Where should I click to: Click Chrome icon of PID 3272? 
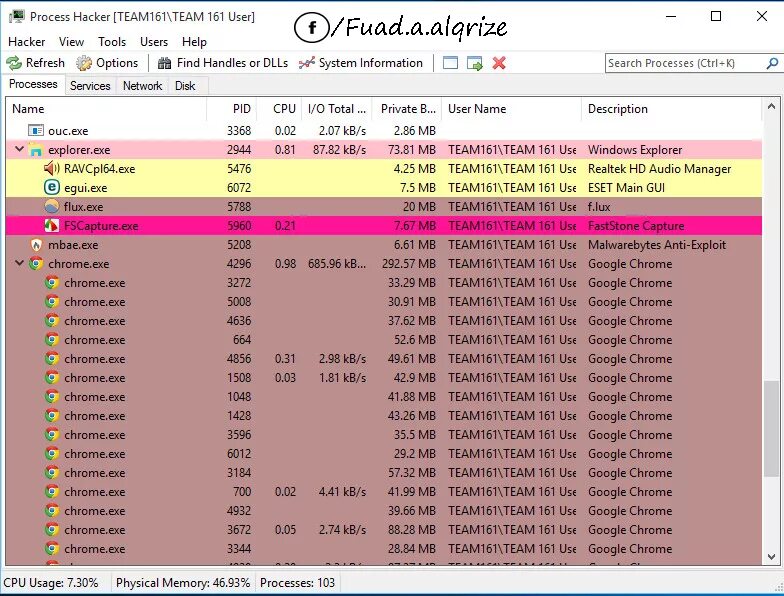tap(52, 282)
